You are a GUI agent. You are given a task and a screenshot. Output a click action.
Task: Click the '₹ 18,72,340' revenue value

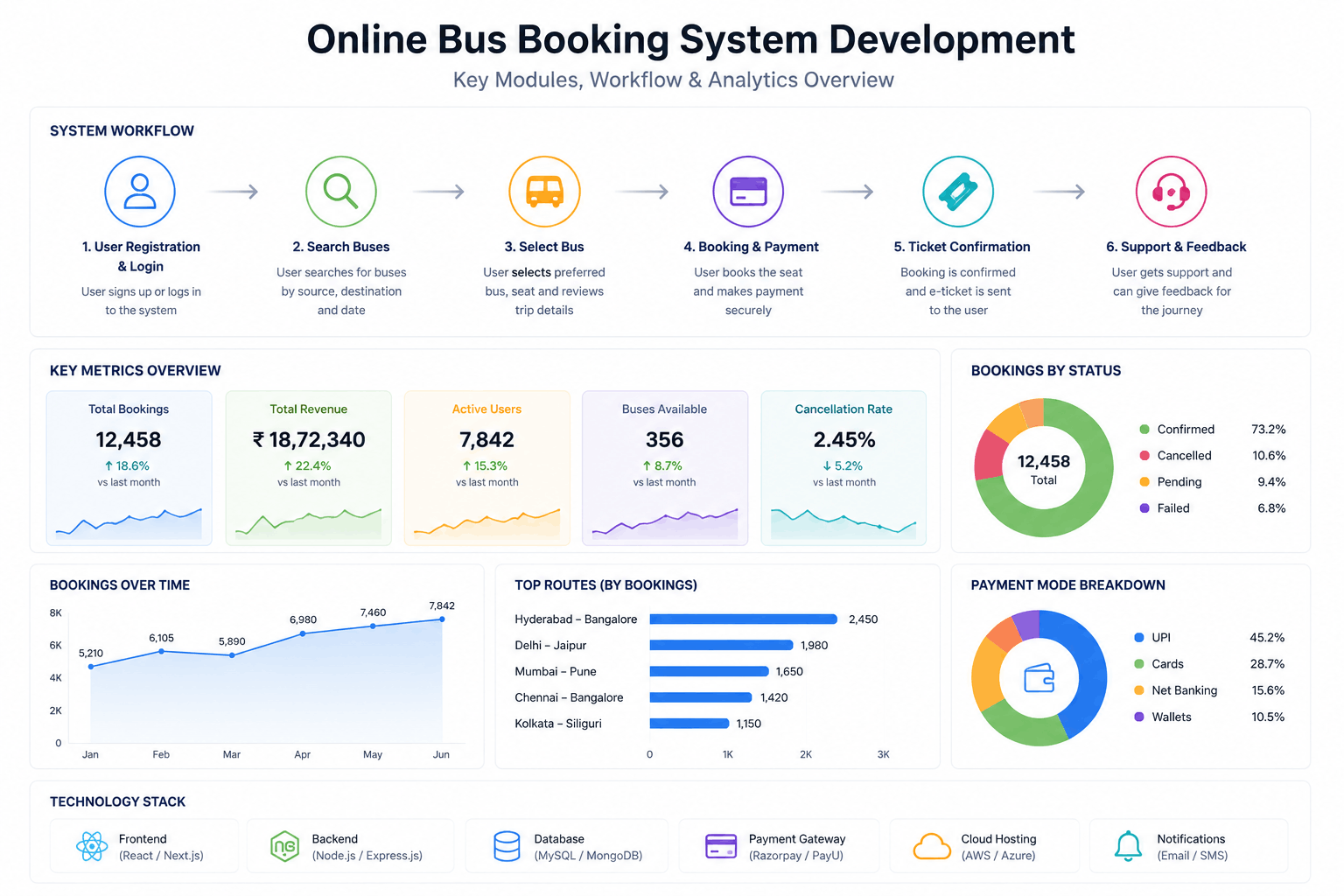[x=309, y=439]
